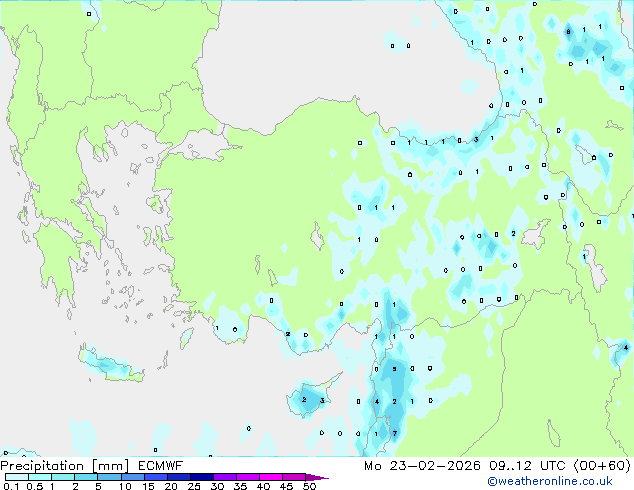Click the map precipitation value '5'
This screenshot has height=490, width=634.
pyautogui.click(x=395, y=369)
